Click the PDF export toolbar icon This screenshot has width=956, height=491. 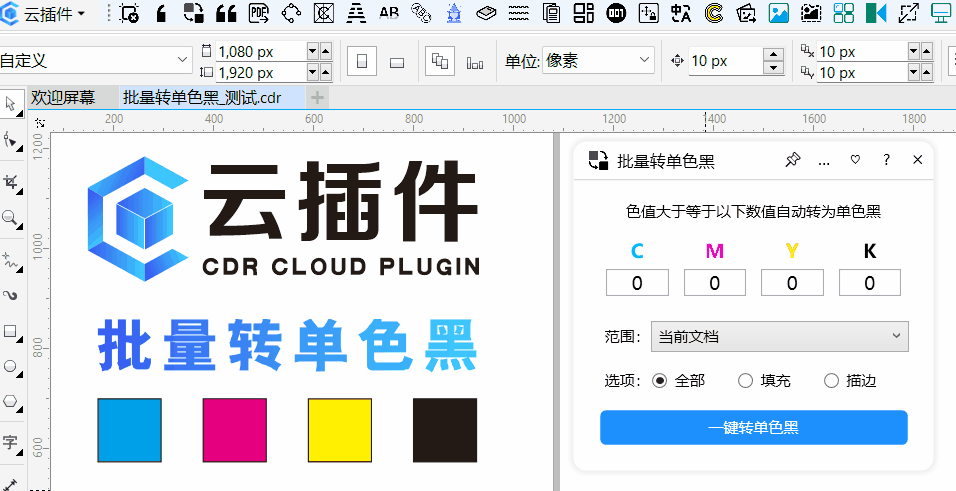click(259, 13)
